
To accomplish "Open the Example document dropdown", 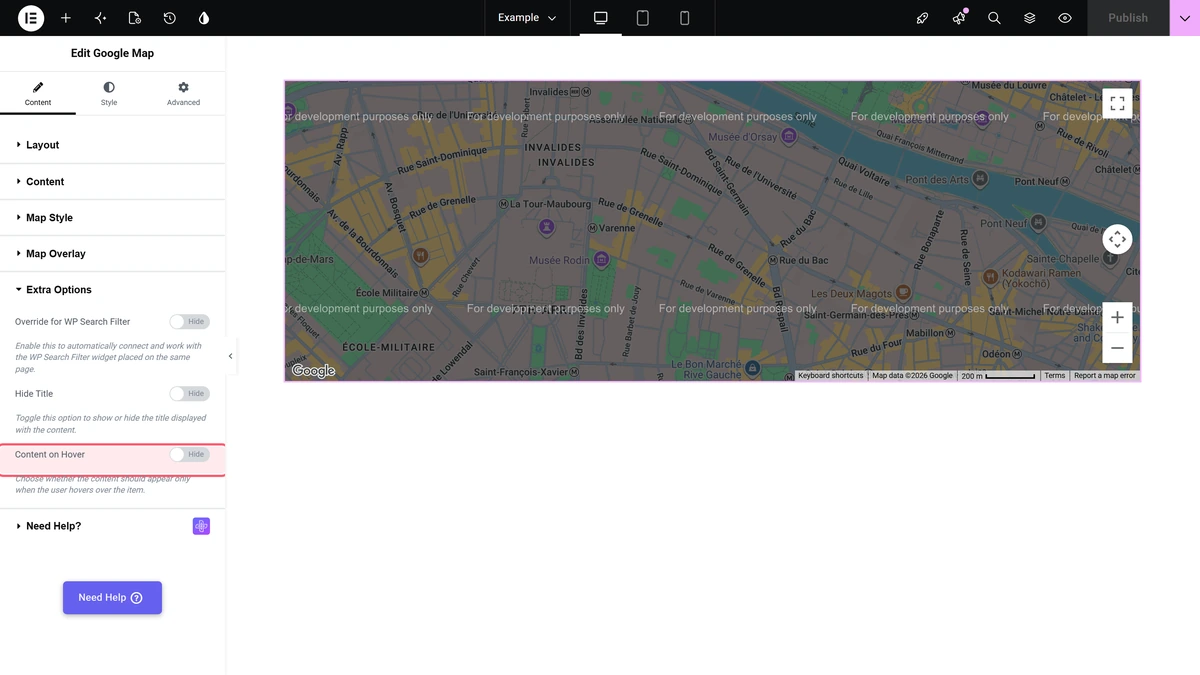I will pos(527,18).
